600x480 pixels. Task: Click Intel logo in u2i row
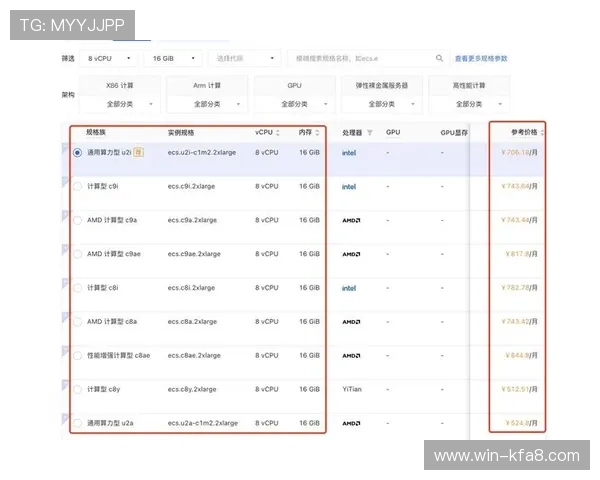pyautogui.click(x=349, y=153)
